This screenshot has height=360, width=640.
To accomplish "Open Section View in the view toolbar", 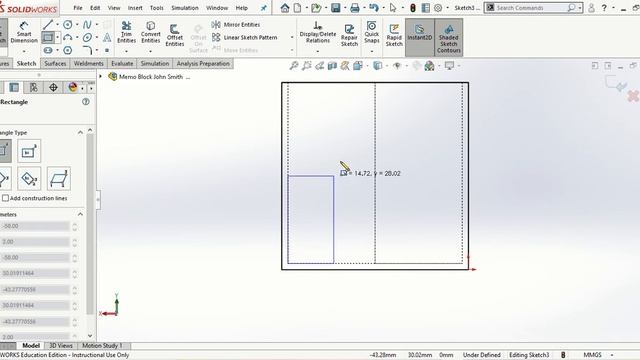I will (332, 65).
